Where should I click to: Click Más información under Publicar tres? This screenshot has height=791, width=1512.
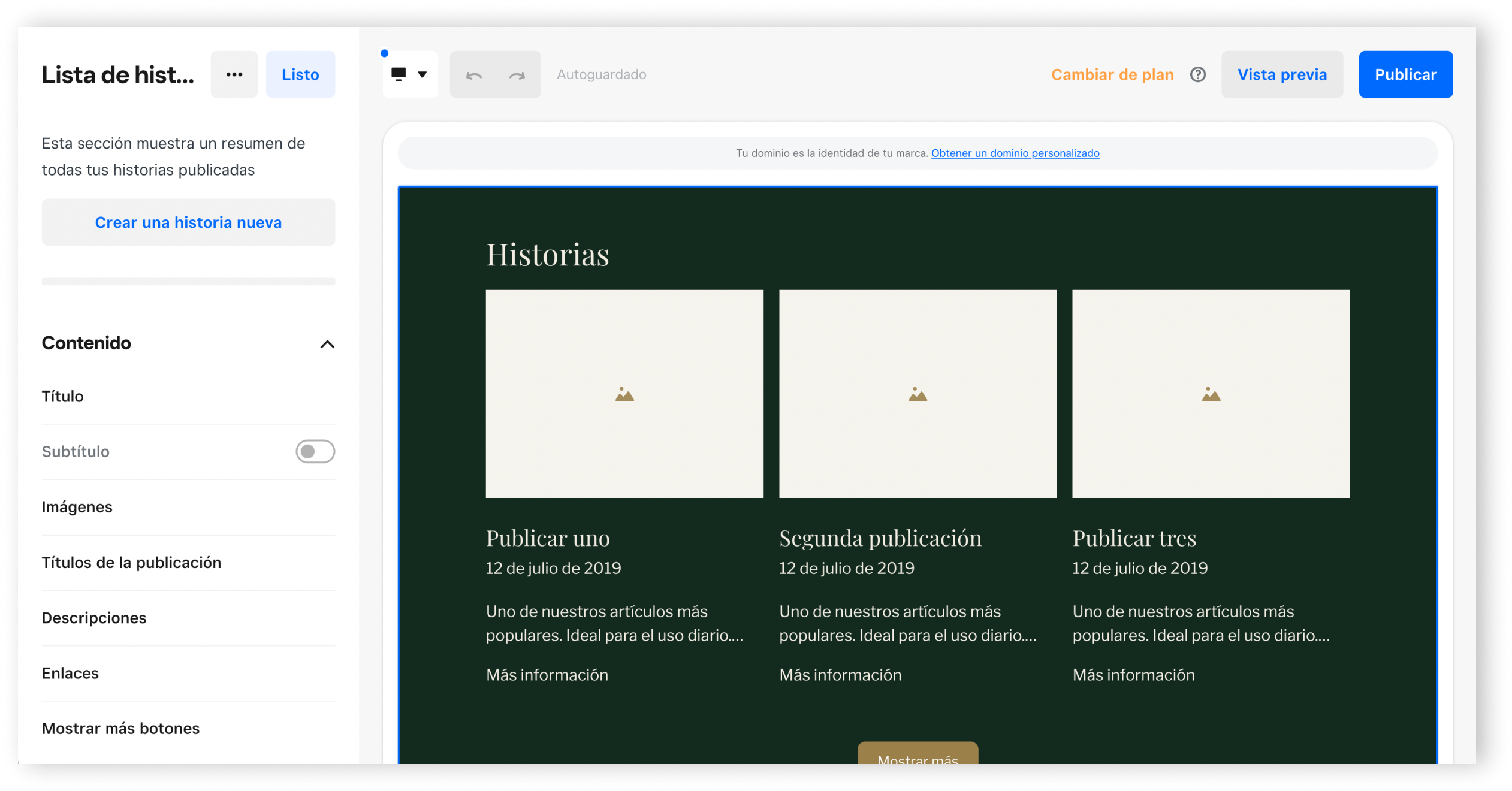[x=1133, y=675]
